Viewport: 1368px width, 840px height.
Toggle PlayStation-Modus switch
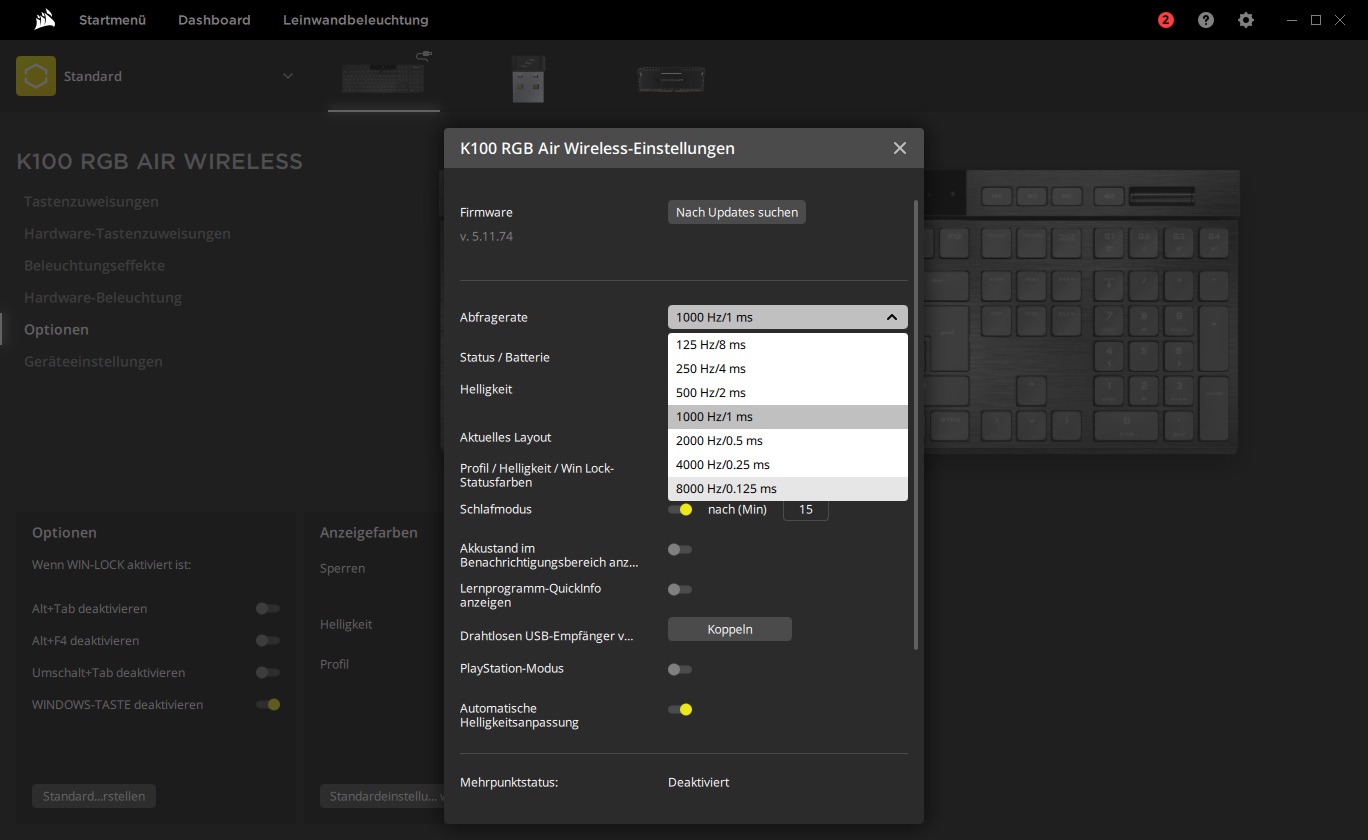(680, 669)
